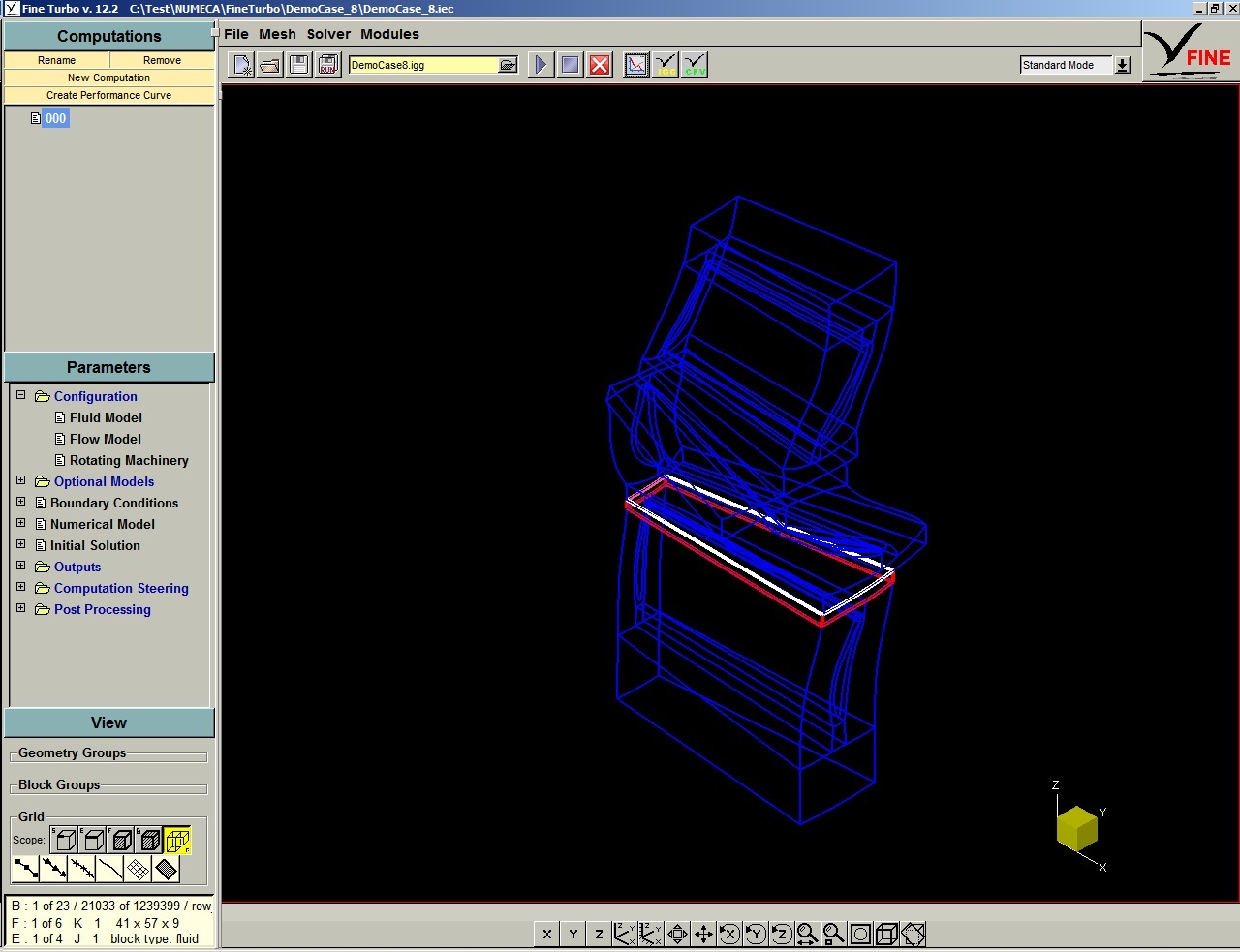The width and height of the screenshot is (1240, 952).
Task: Expand the Boundary Conditions node
Action: [x=20, y=502]
